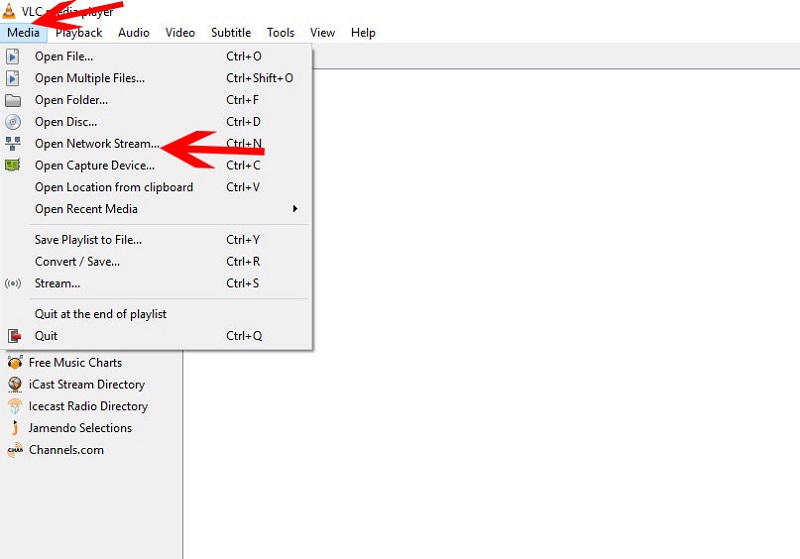
Task: Click the red Quit icon
Action: 13,336
